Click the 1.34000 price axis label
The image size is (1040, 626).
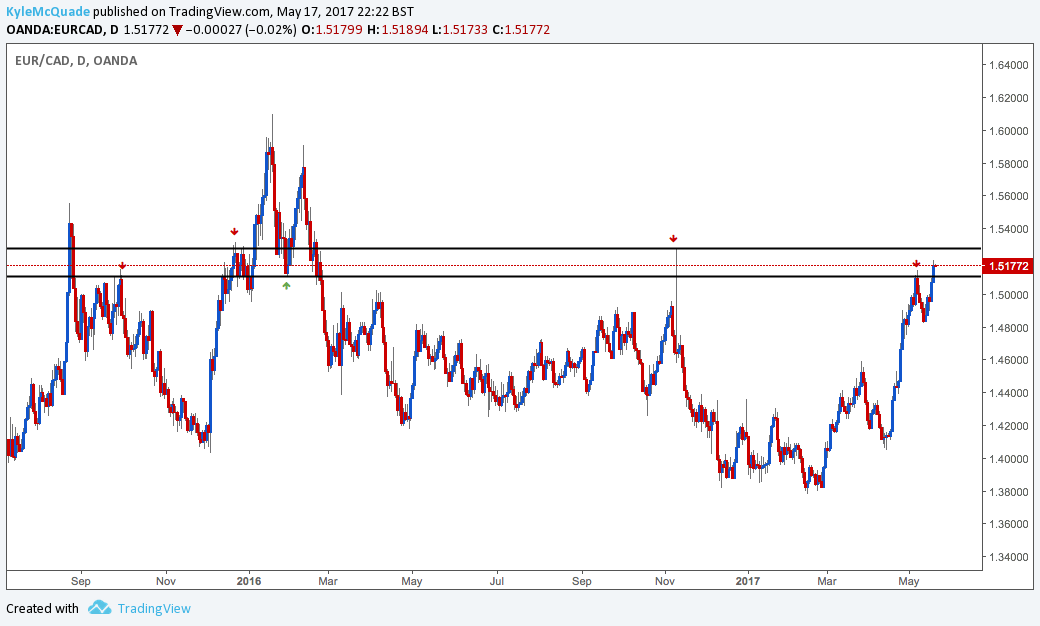point(1008,557)
